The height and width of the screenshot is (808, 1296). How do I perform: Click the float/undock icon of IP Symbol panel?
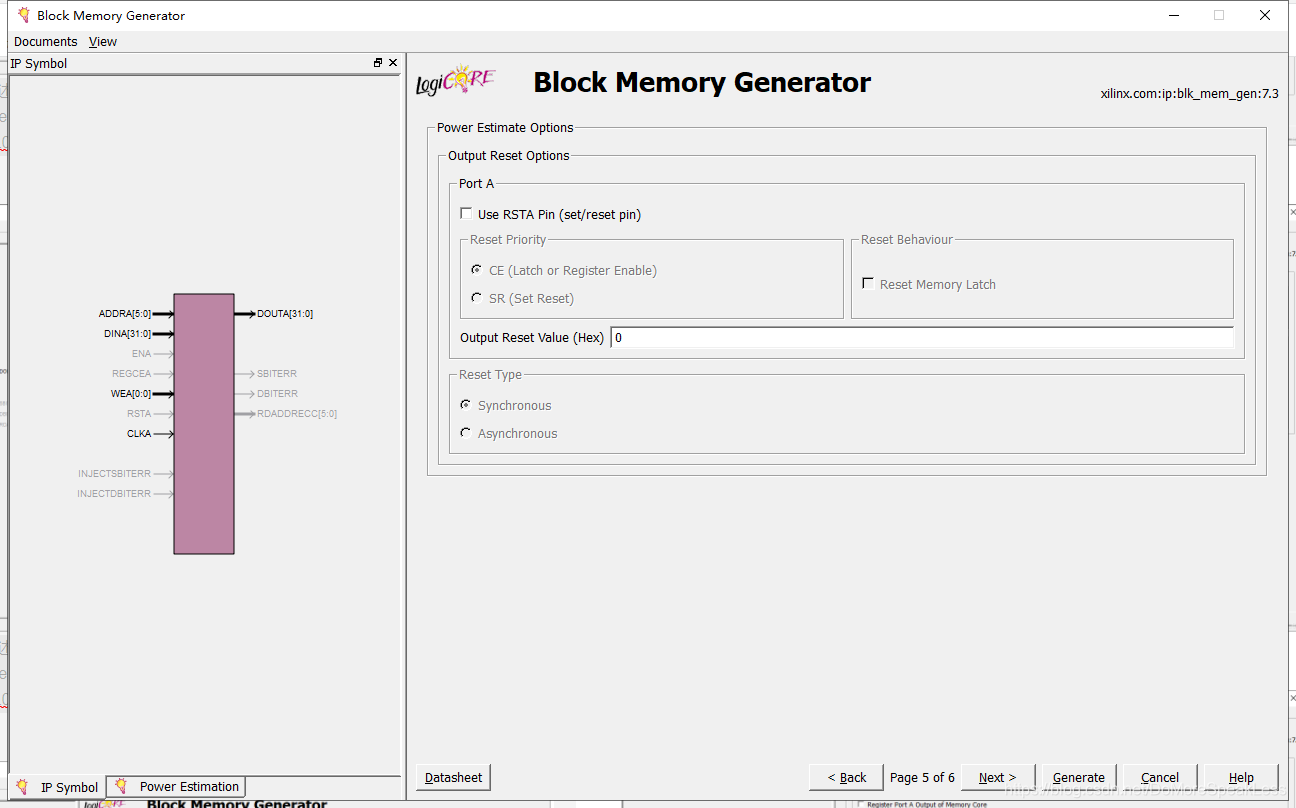378,63
